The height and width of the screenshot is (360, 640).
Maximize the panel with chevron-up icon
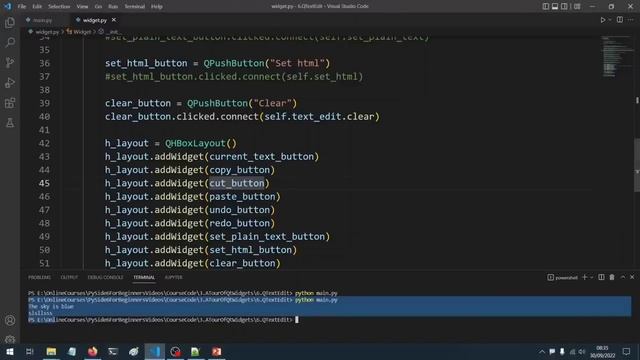623,277
